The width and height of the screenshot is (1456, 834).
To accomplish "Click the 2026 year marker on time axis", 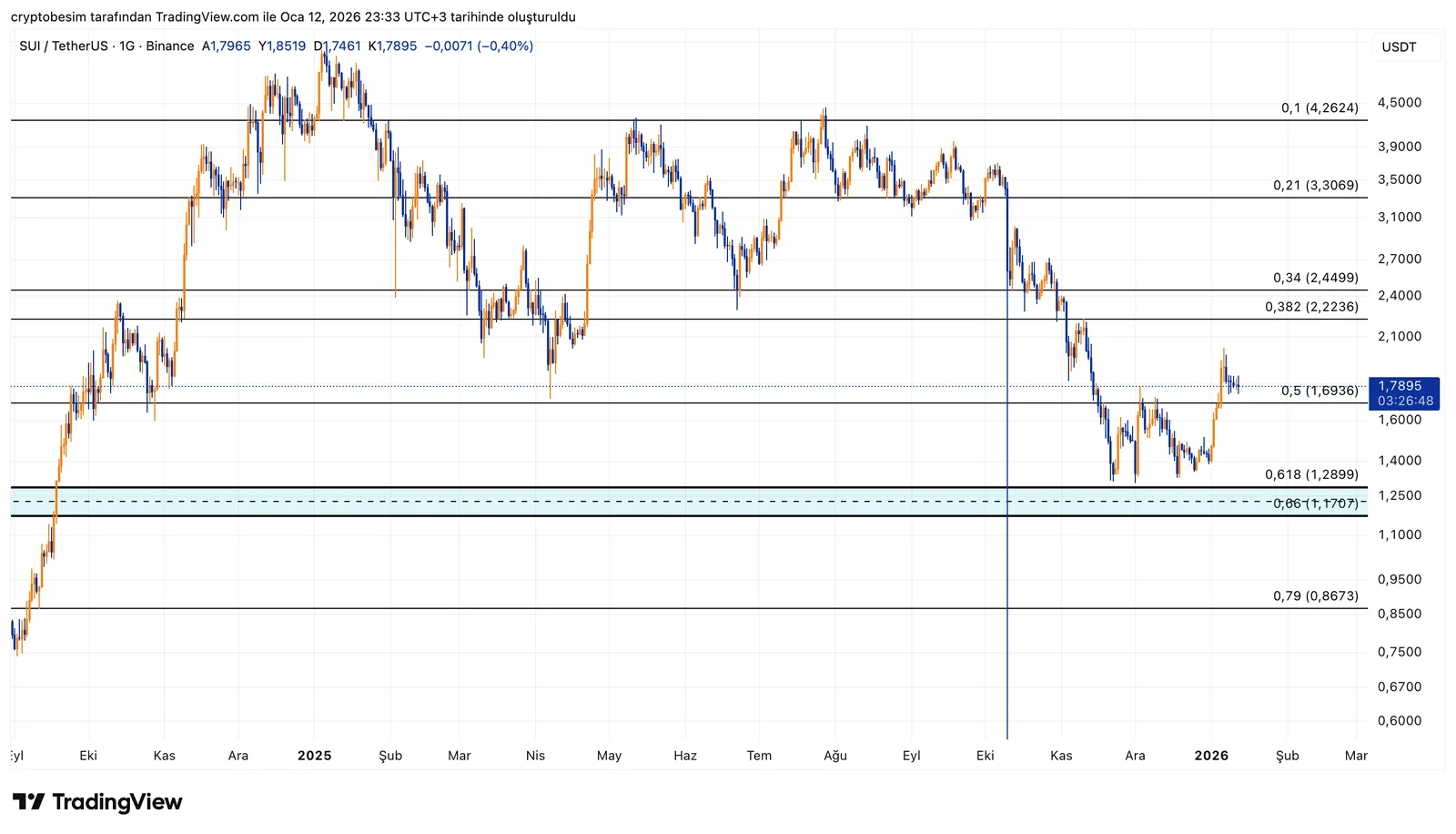I will pos(1211,756).
